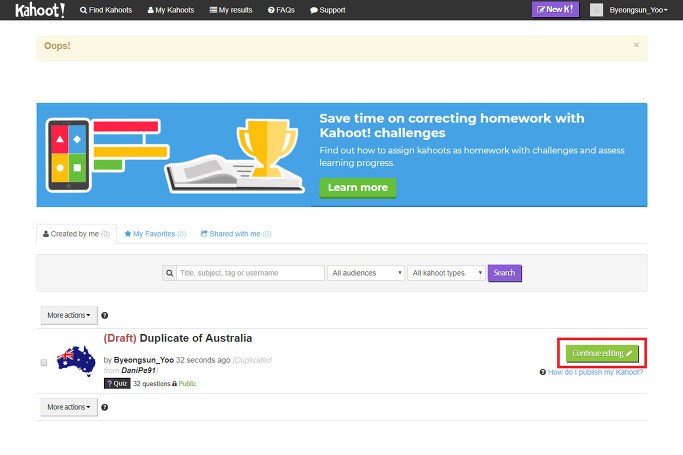Click the Public visibility label

coord(187,384)
